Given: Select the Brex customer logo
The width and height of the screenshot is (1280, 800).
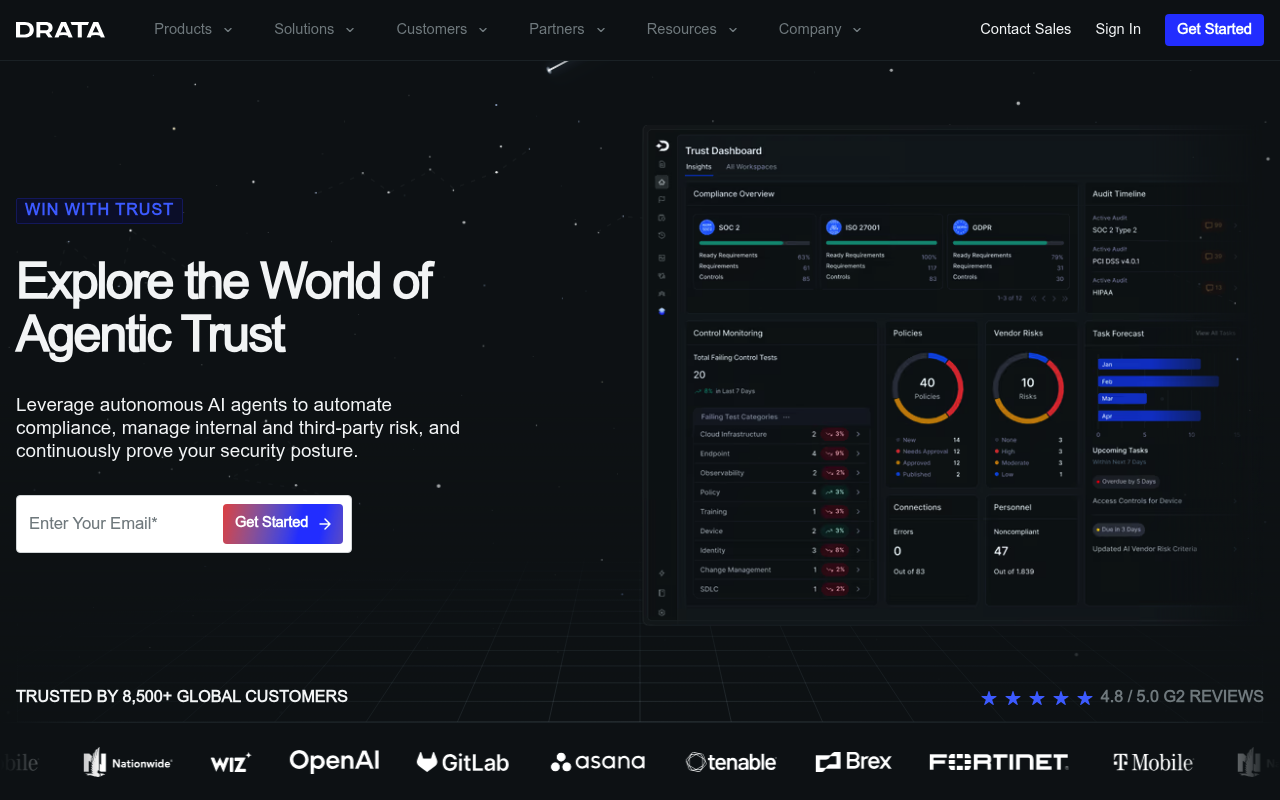Looking at the screenshot, I should (853, 762).
